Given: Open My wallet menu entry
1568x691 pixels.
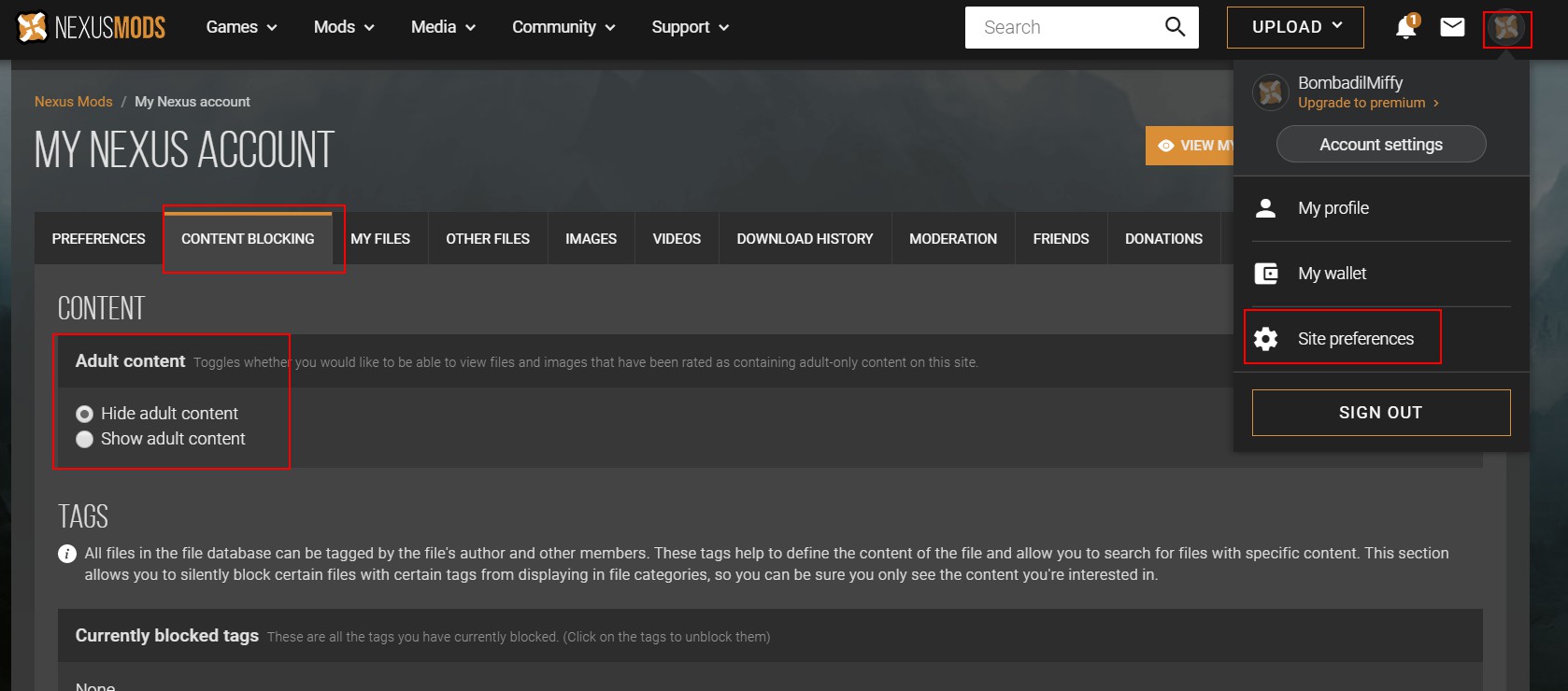Looking at the screenshot, I should click(x=1381, y=274).
